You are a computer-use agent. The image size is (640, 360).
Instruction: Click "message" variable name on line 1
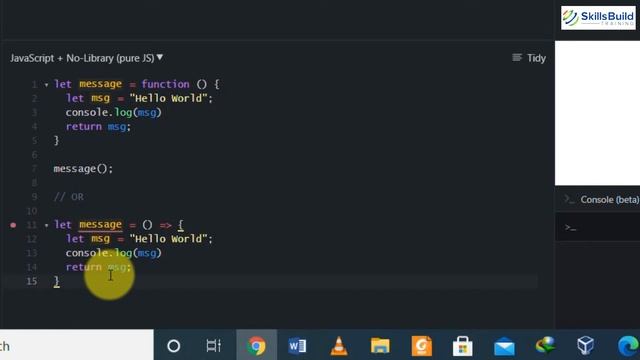[100, 84]
